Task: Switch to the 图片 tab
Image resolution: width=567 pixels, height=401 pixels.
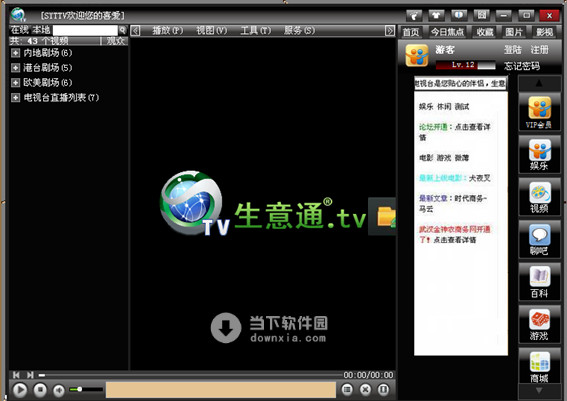Action: click(x=514, y=32)
